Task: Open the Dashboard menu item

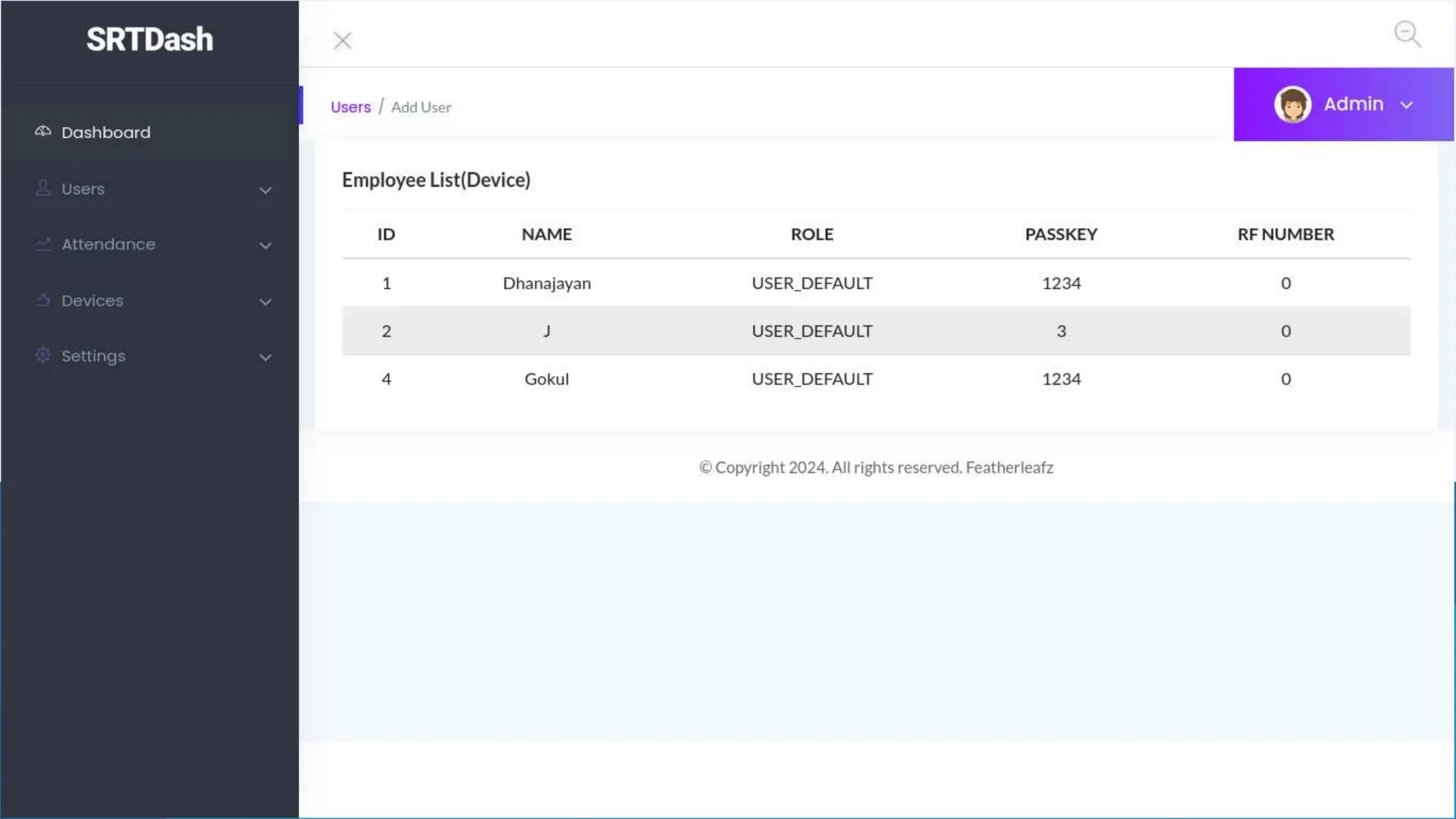Action: point(106,132)
